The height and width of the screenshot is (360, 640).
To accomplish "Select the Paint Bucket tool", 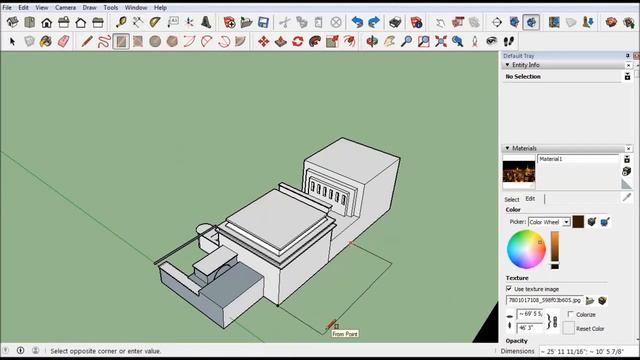I will click(x=46, y=41).
